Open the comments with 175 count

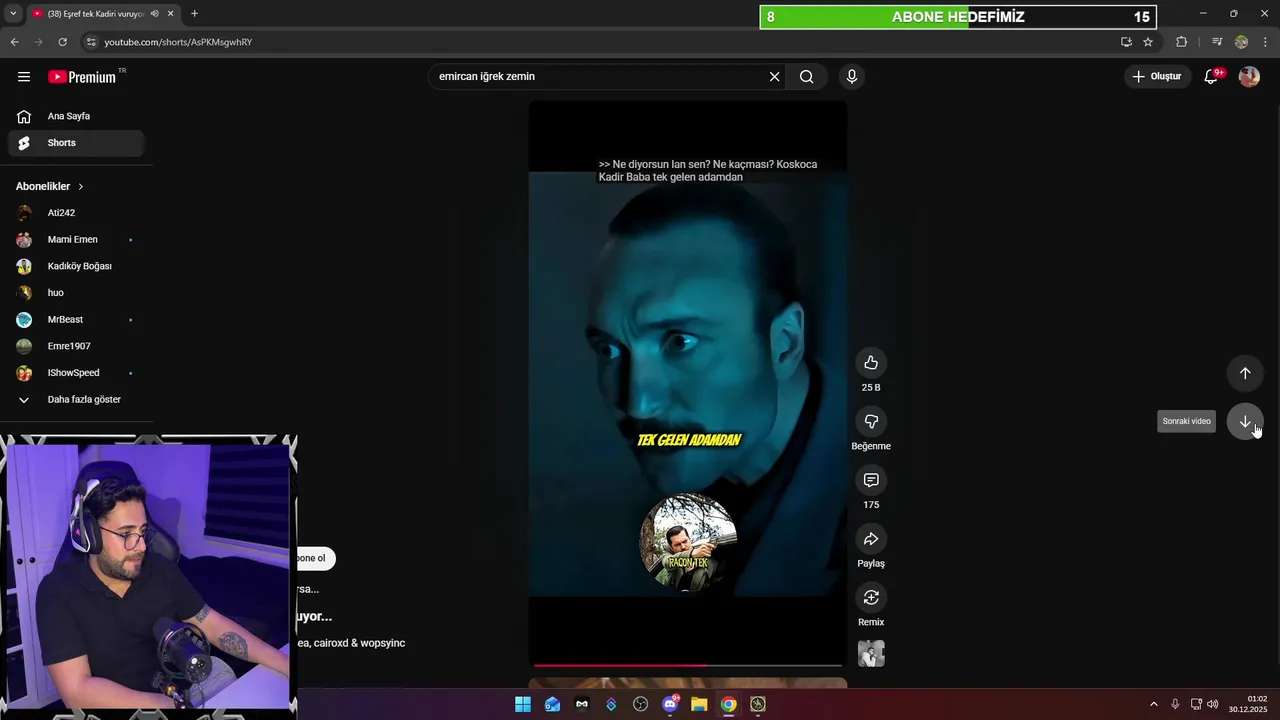point(871,480)
